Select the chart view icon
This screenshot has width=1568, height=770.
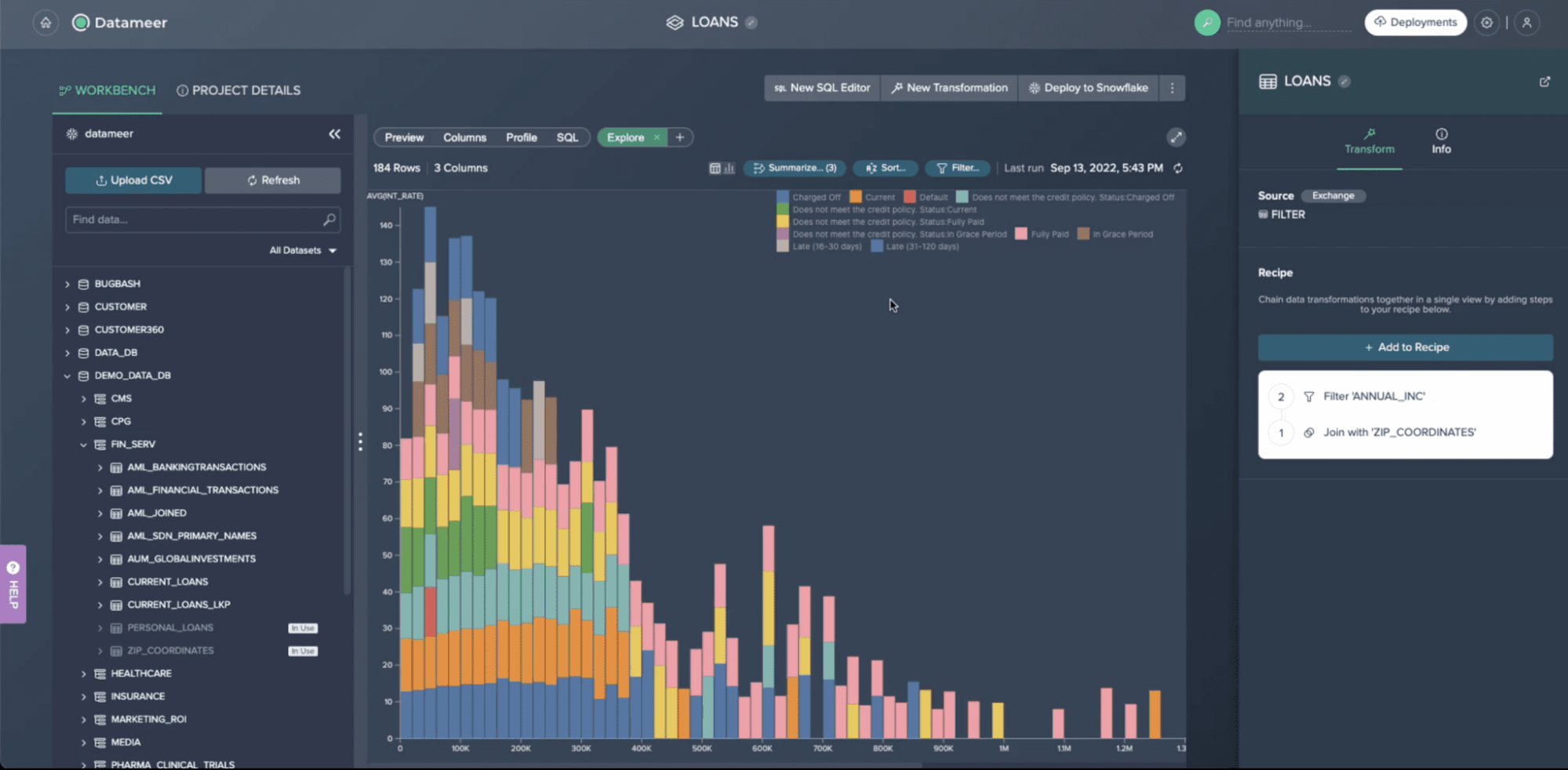click(x=729, y=168)
